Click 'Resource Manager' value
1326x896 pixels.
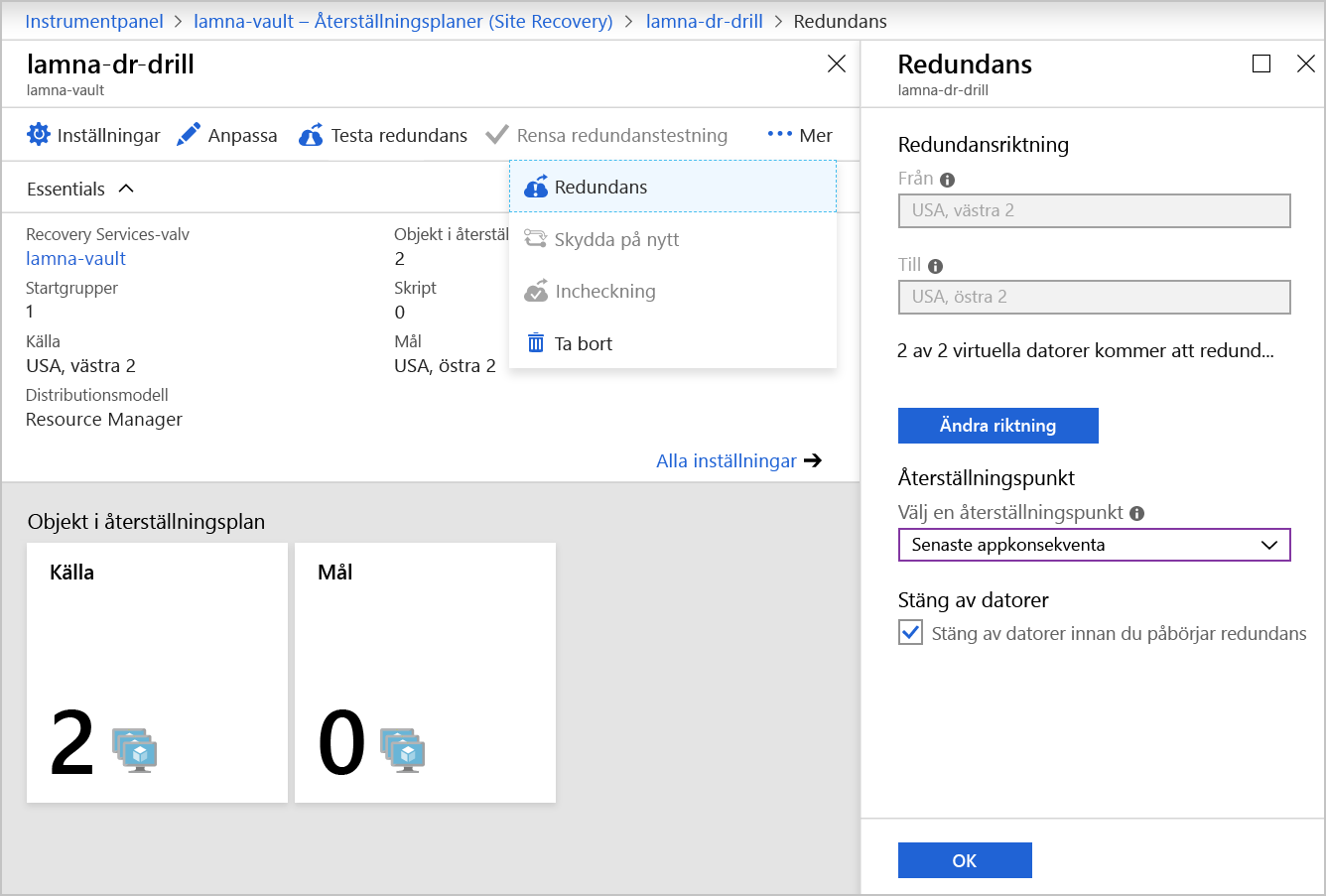pos(104,420)
